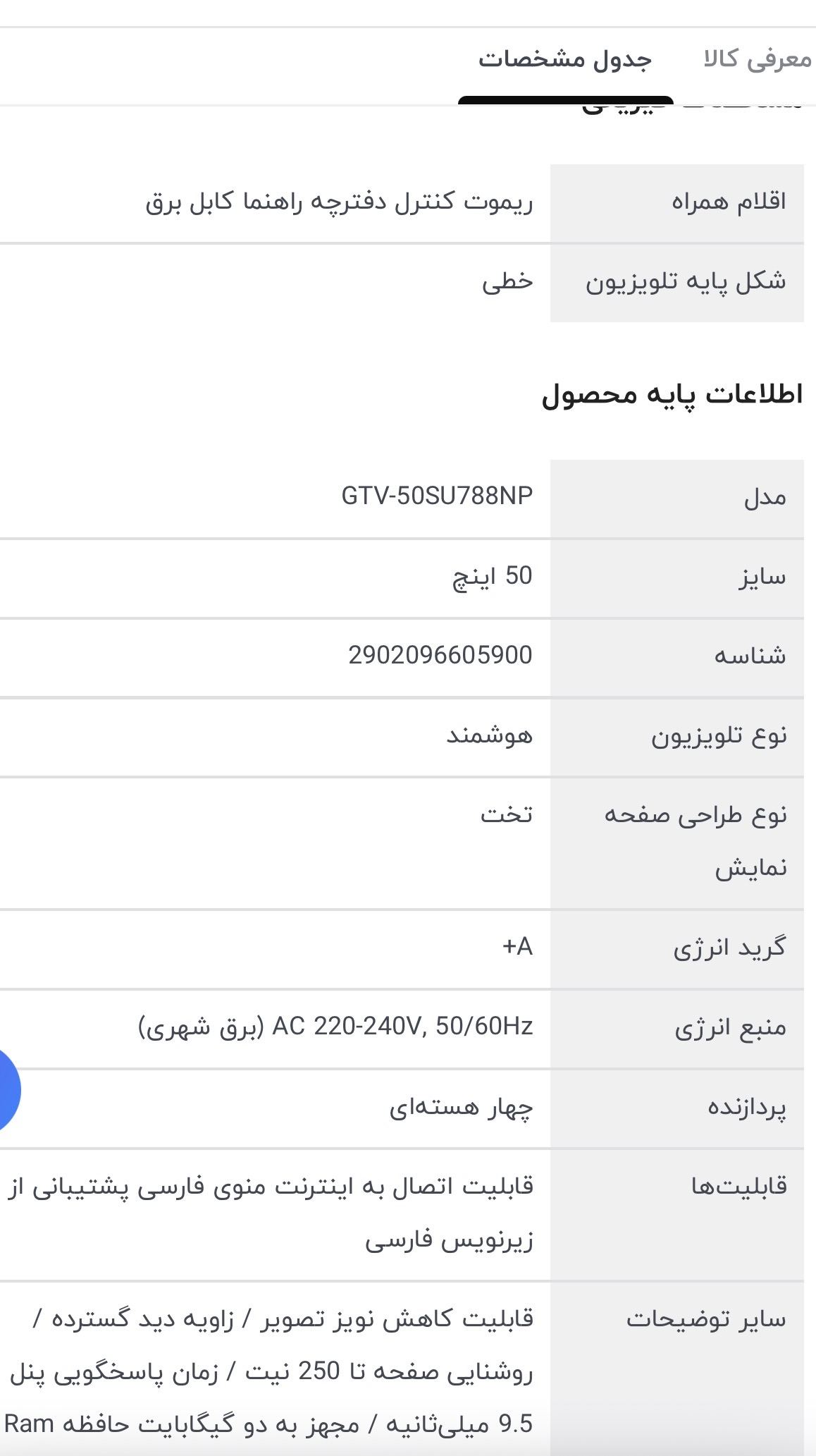Select the 50 اینچ size value

click(x=492, y=577)
